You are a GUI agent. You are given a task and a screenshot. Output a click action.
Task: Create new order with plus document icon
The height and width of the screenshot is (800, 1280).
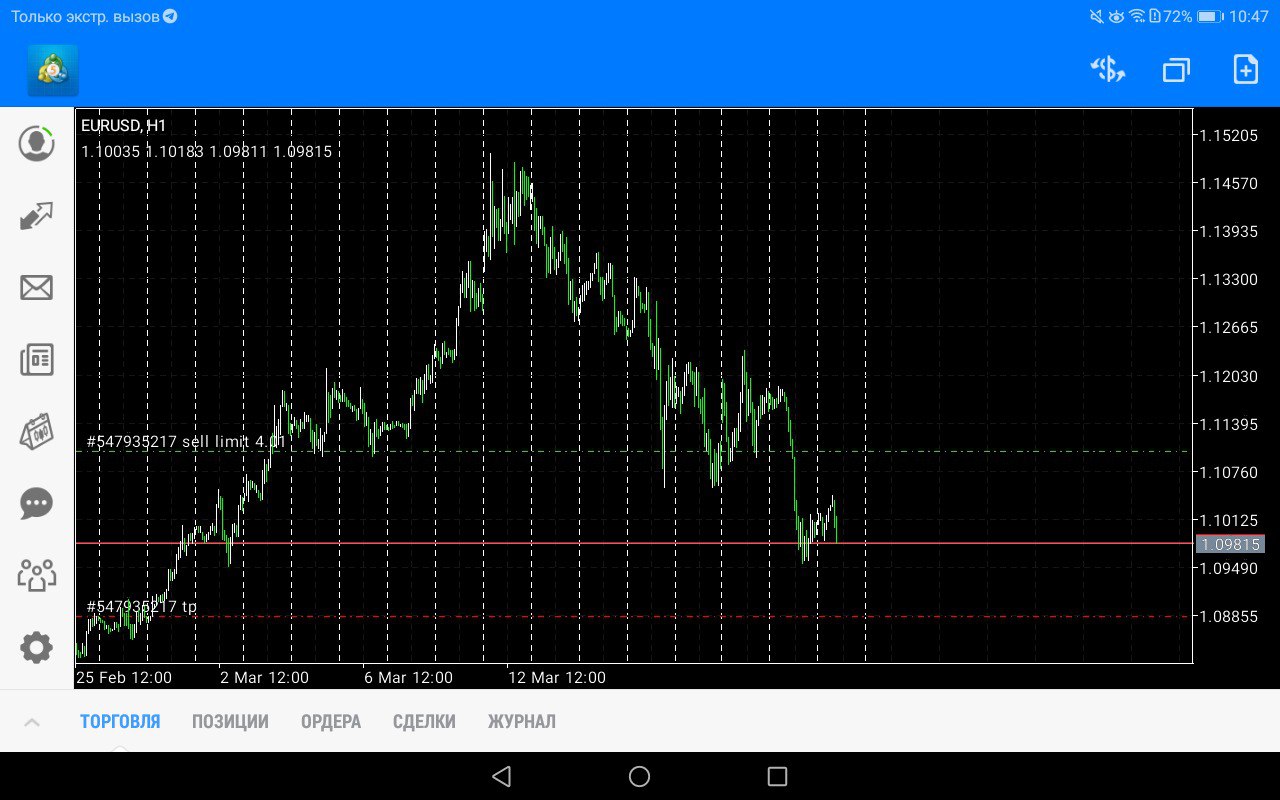(x=1245, y=70)
